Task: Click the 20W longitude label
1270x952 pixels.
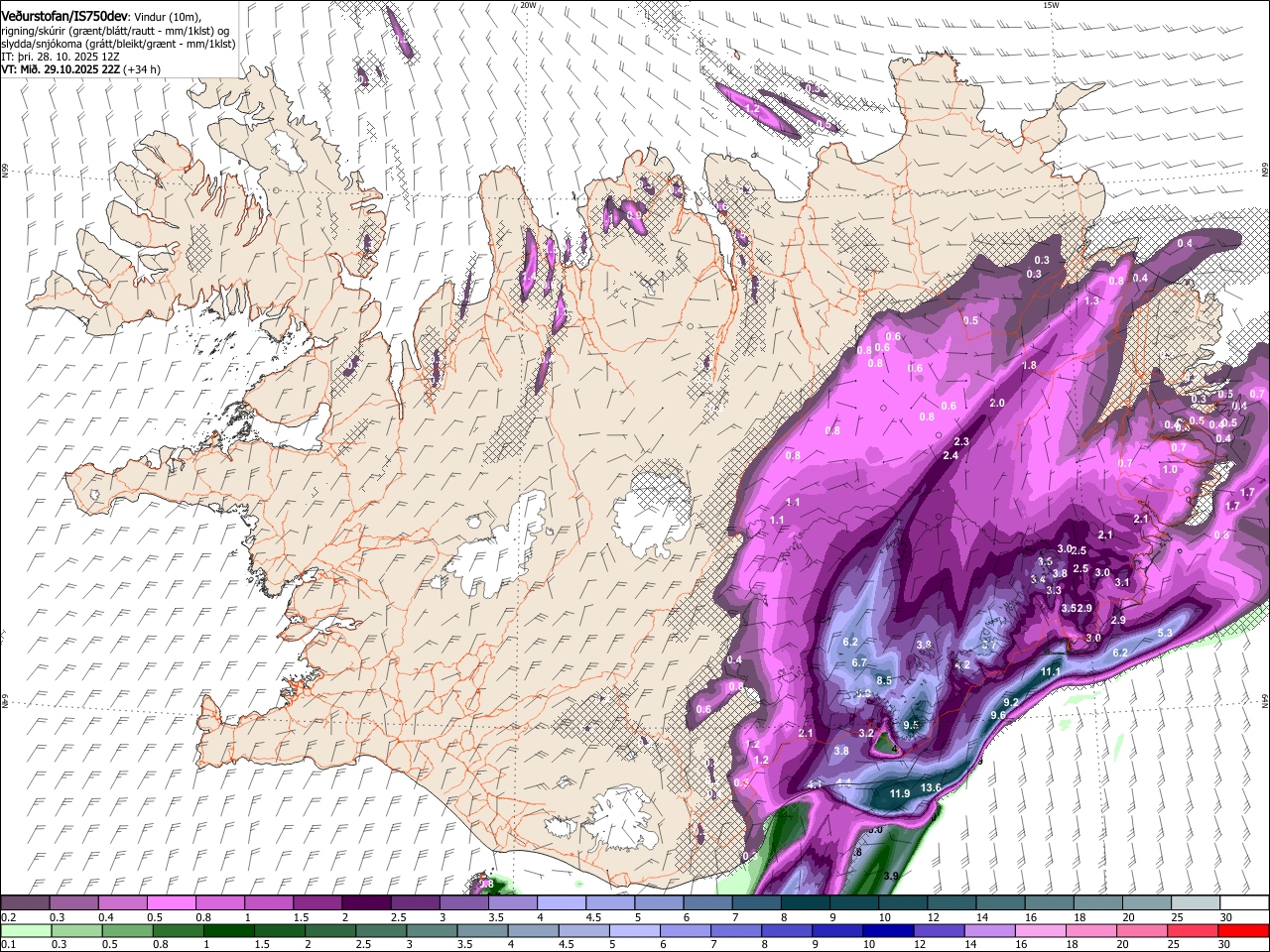Action: (529, 5)
